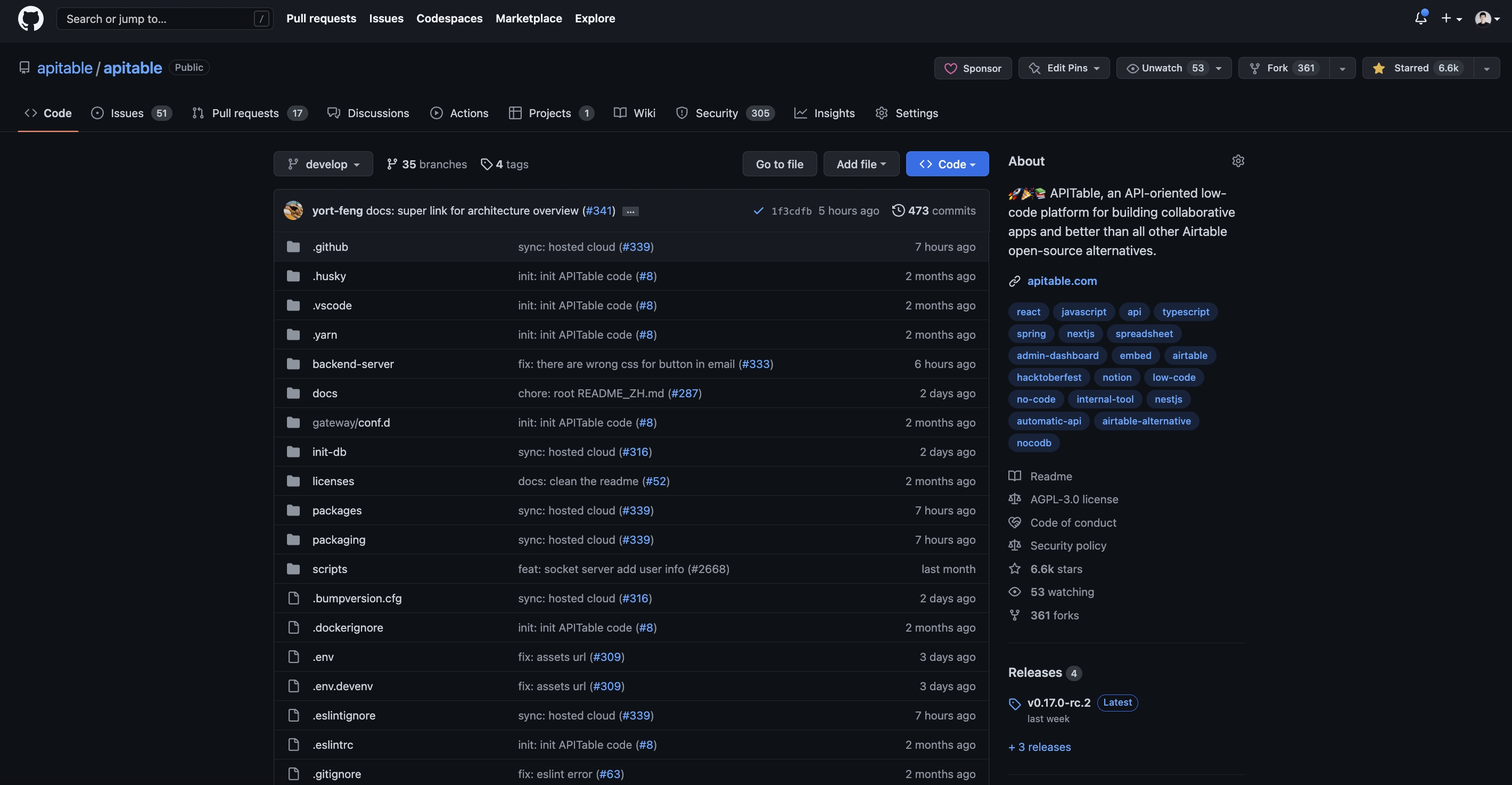
Task: Click the link icon beside apitable.com
Action: [1014, 281]
